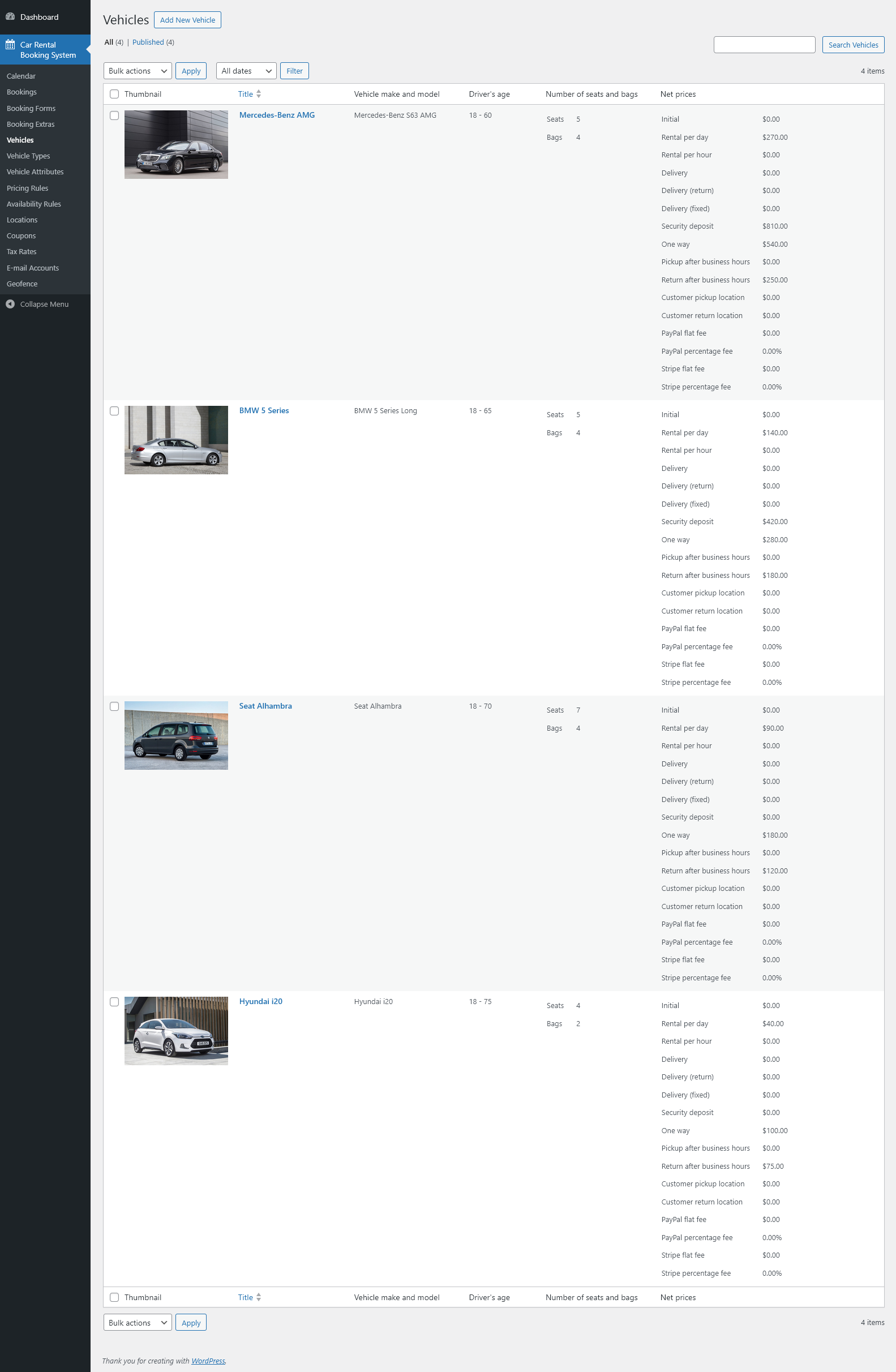
Task: Sort vehicles using bottom Title sort arrows
Action: pyautogui.click(x=259, y=1297)
